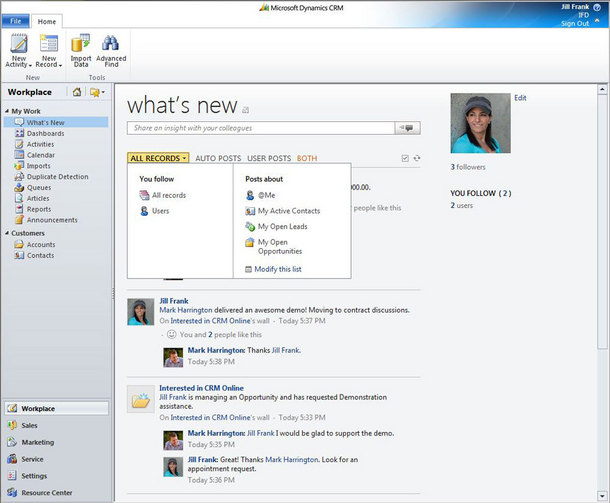Click the Post button in share box
The width and height of the screenshot is (610, 503).
[407, 128]
